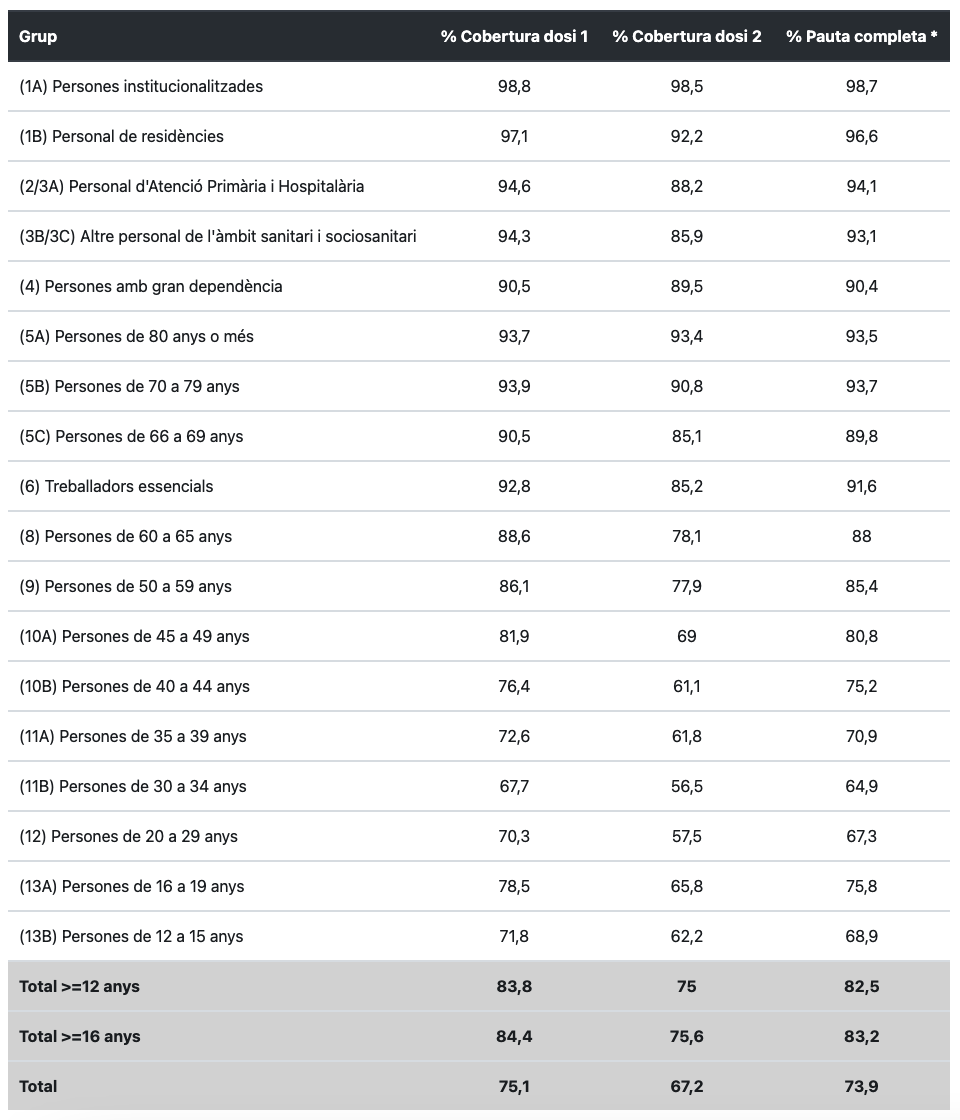Click the final Total pauta completa value 73,9
Image resolution: width=960 pixels, height=1120 pixels.
tap(861, 1086)
